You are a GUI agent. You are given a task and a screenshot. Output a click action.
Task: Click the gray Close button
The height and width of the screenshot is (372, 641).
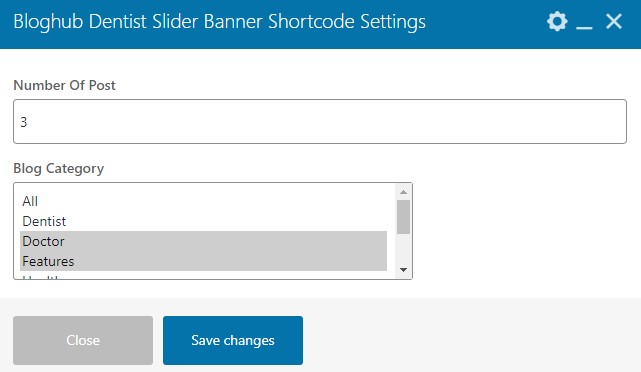coord(83,340)
